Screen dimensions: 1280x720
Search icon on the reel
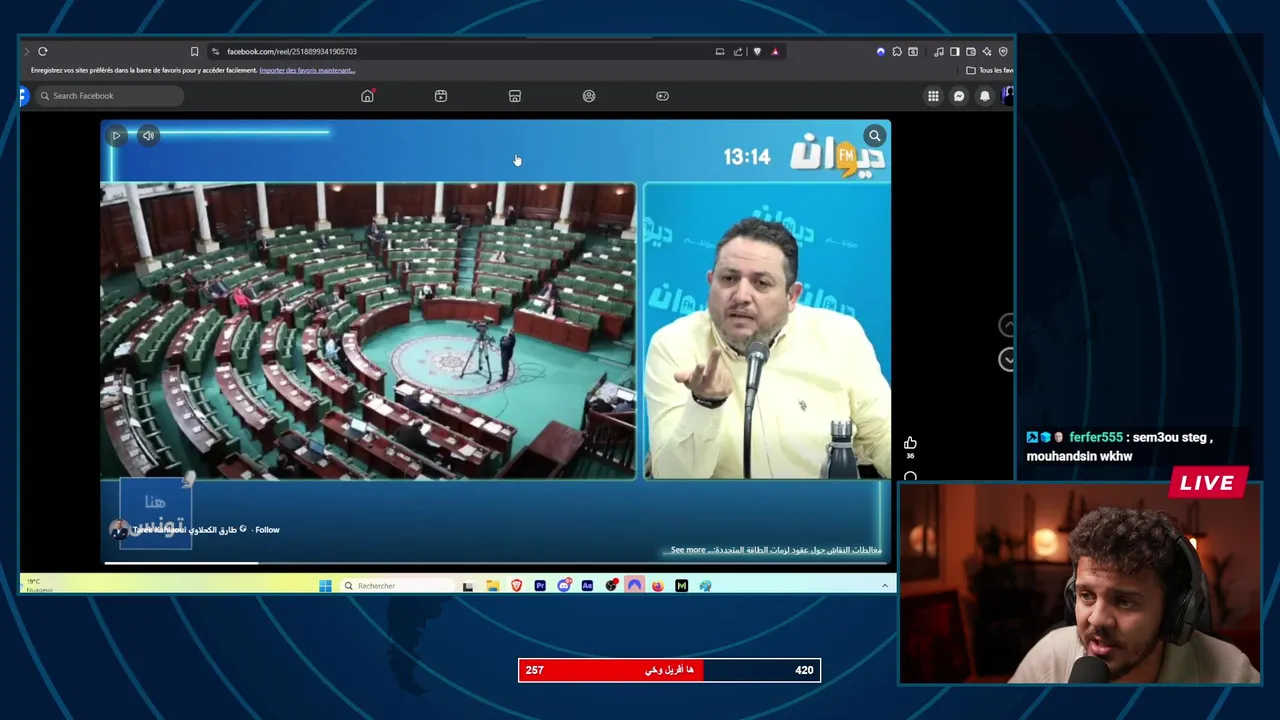coord(875,136)
